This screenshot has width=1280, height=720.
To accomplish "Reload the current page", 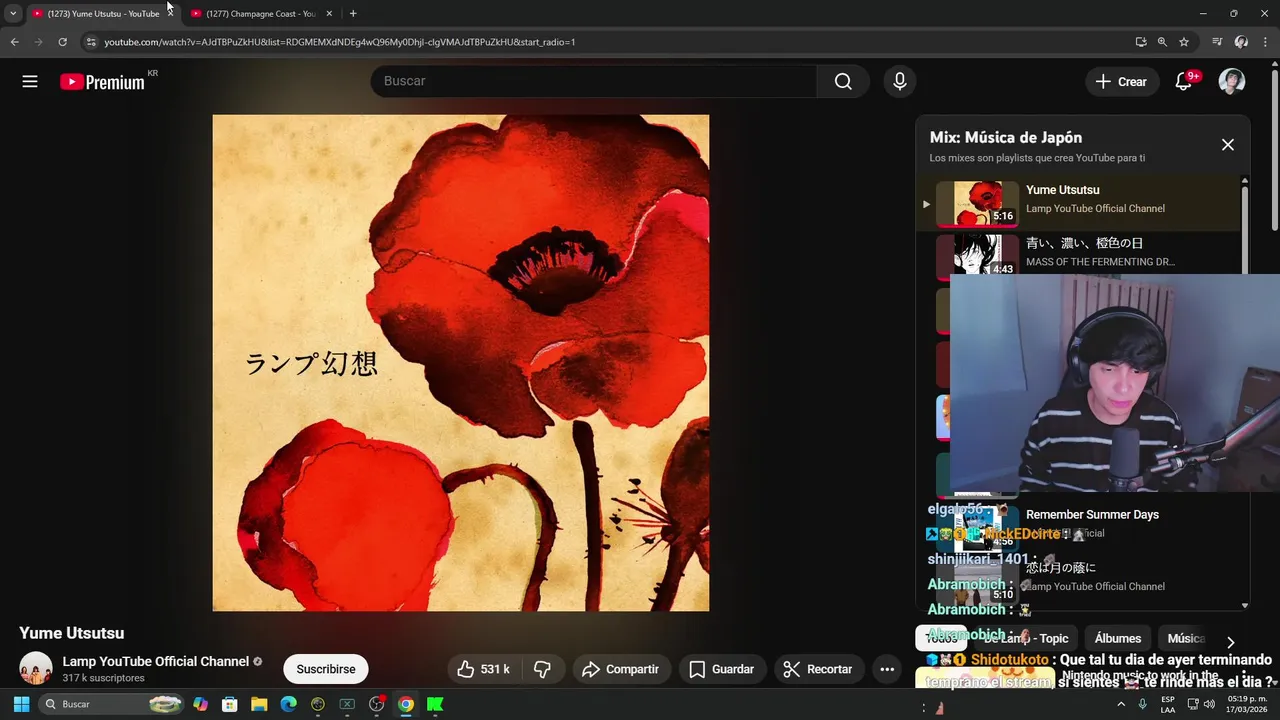I will [x=62, y=42].
